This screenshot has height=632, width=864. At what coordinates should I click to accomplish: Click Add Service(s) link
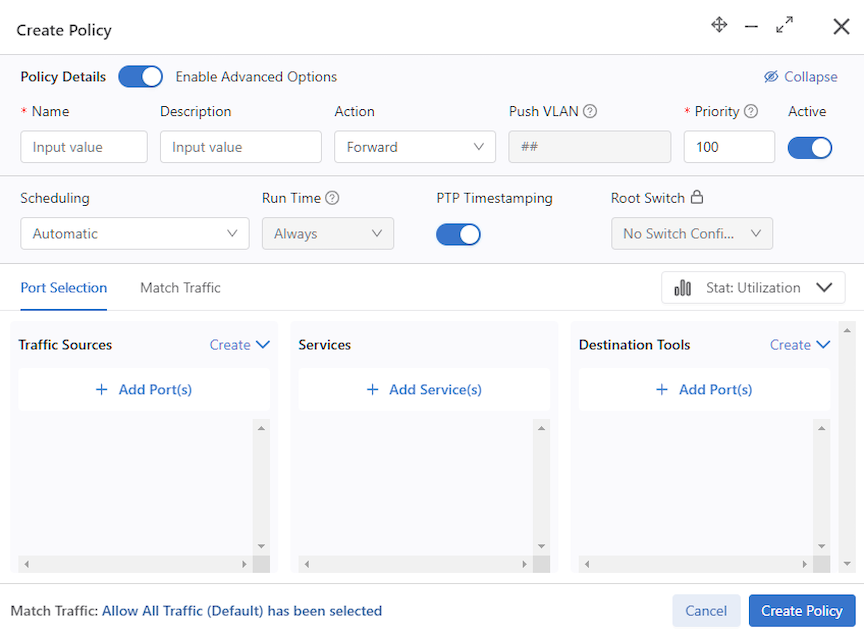424,390
